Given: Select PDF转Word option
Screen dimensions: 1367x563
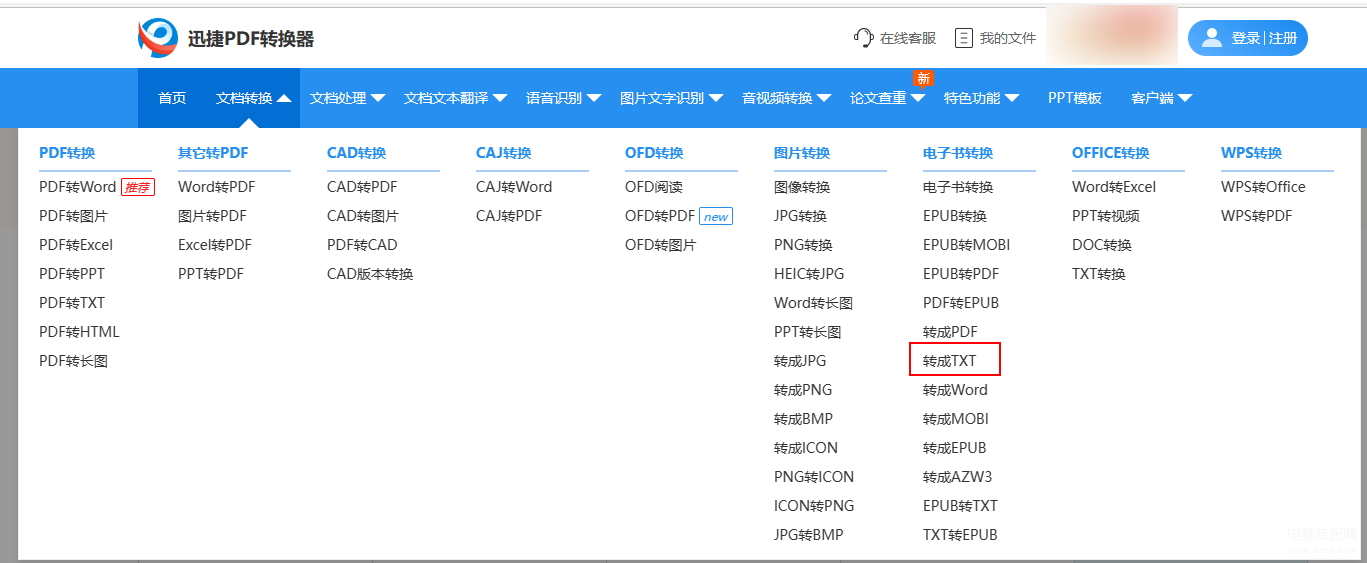Looking at the screenshot, I should pyautogui.click(x=78, y=187).
